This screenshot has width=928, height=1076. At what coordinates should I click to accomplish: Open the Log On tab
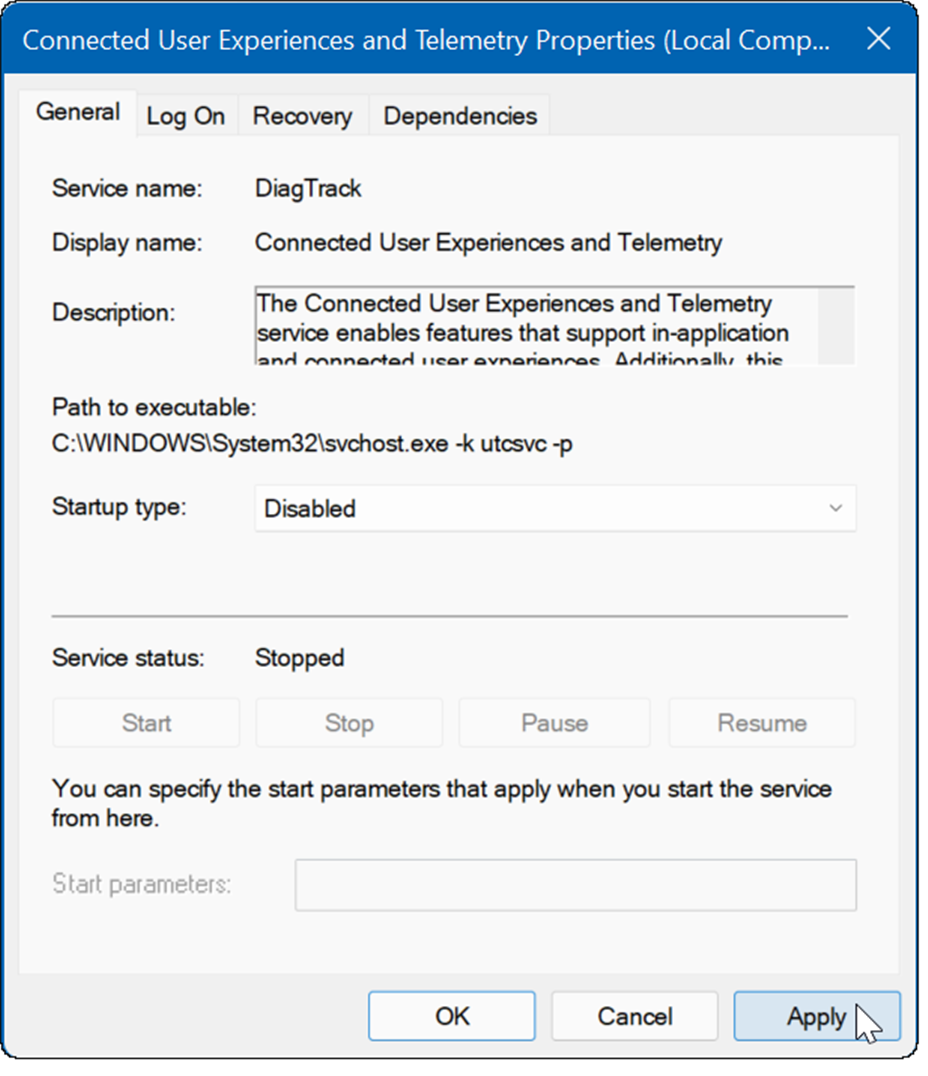pos(185,116)
